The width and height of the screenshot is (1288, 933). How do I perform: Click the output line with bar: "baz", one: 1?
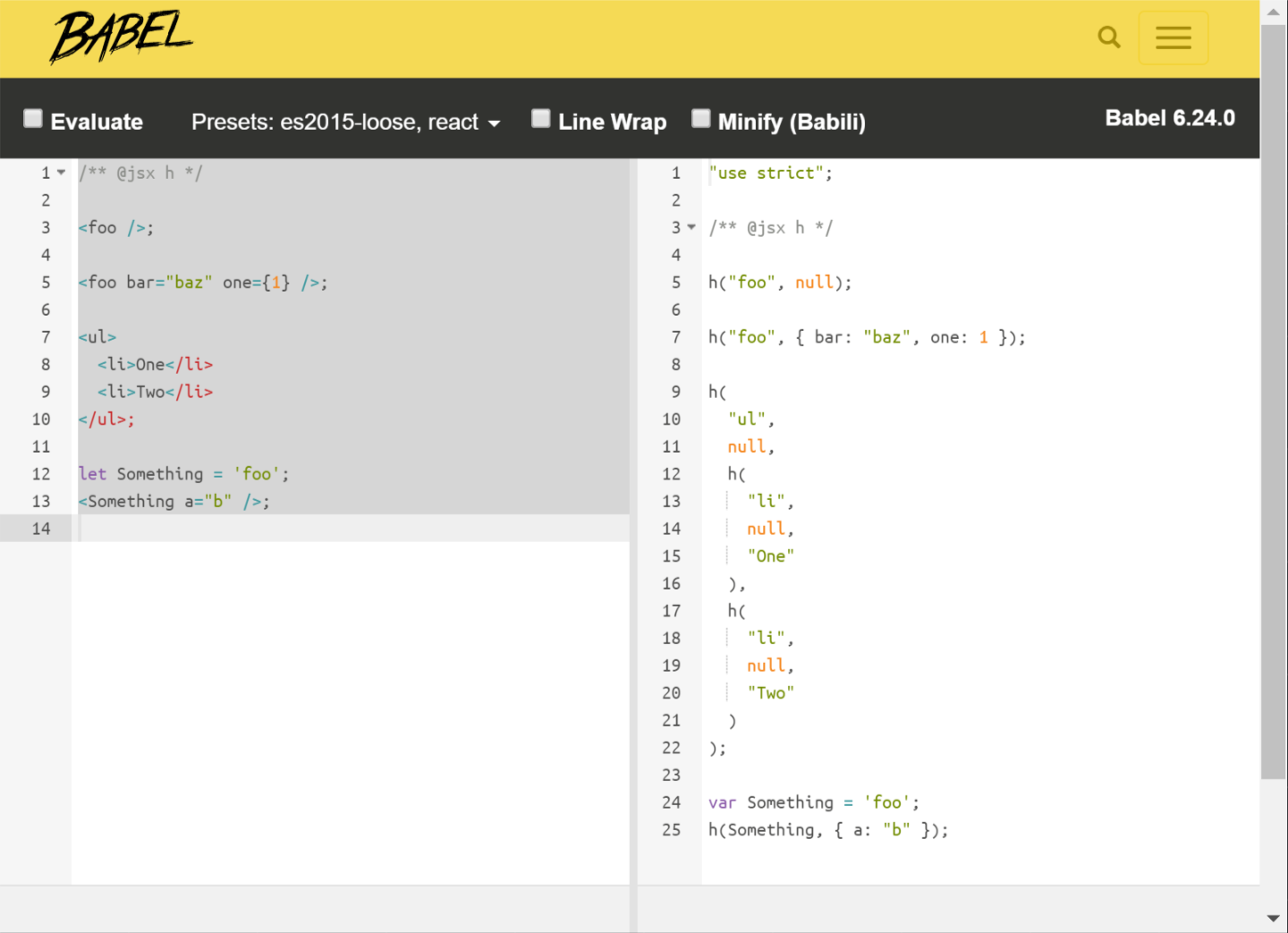click(867, 337)
